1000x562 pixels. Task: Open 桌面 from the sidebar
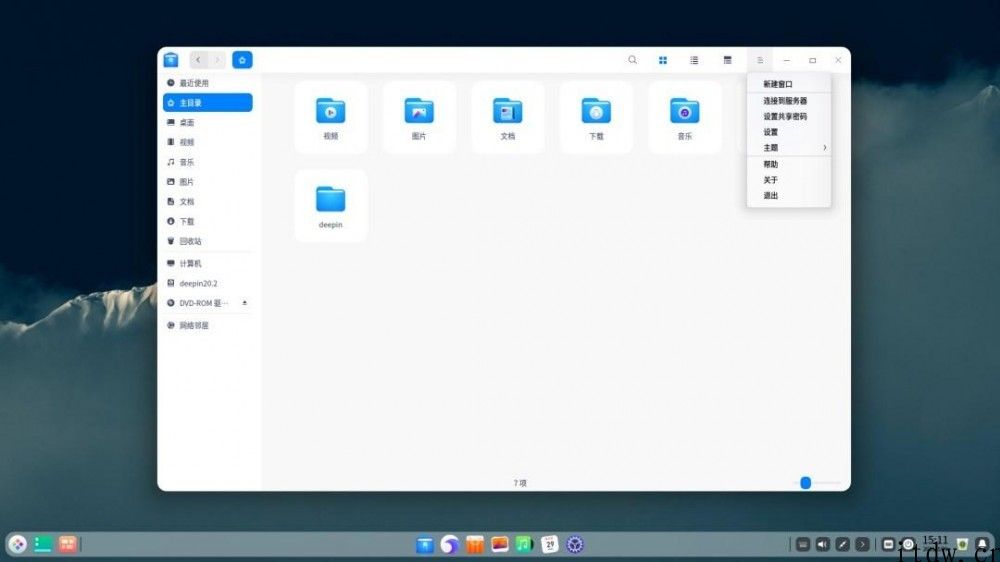(x=207, y=122)
